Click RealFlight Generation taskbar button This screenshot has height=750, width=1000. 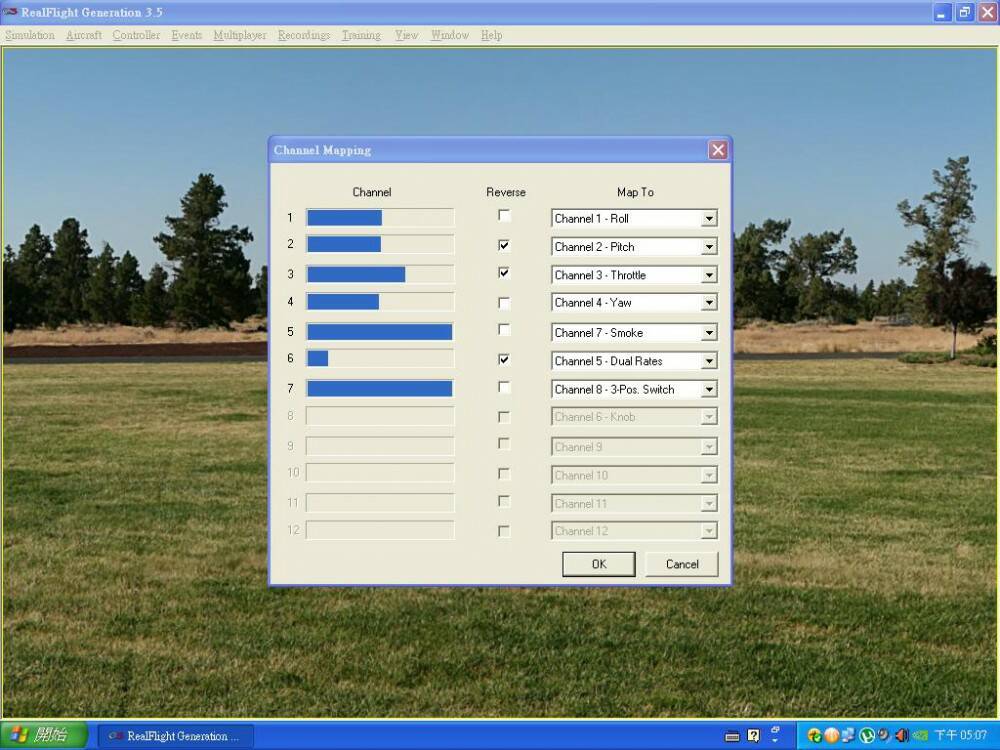coord(175,736)
